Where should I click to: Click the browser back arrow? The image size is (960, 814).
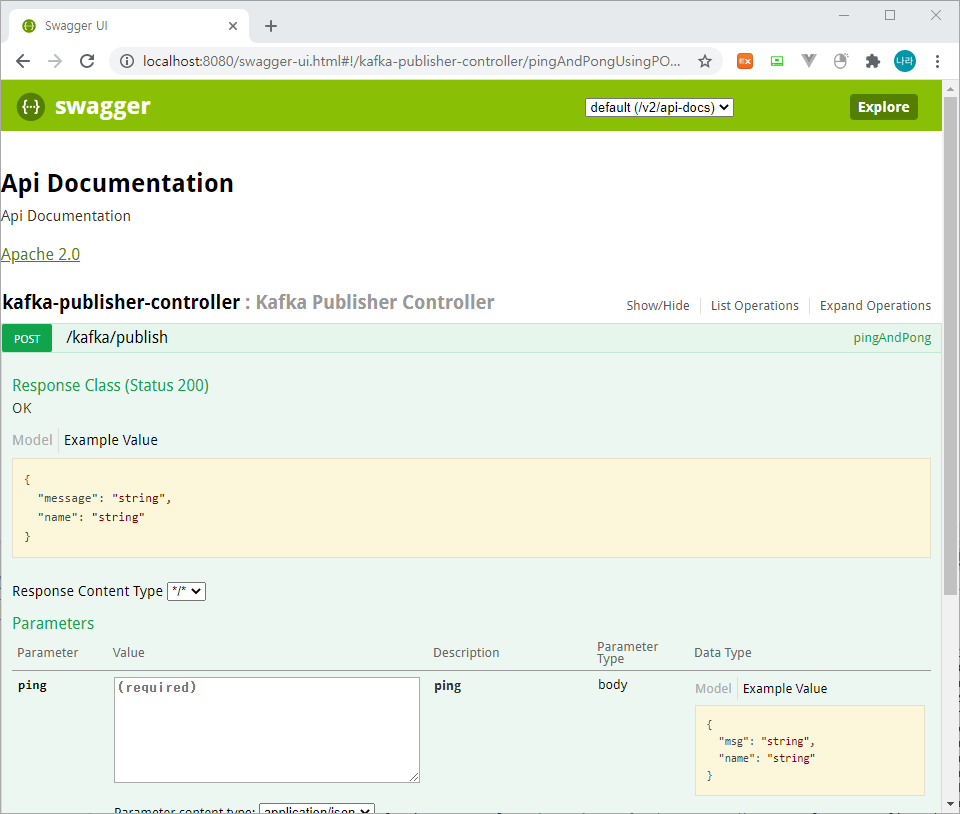[x=23, y=61]
